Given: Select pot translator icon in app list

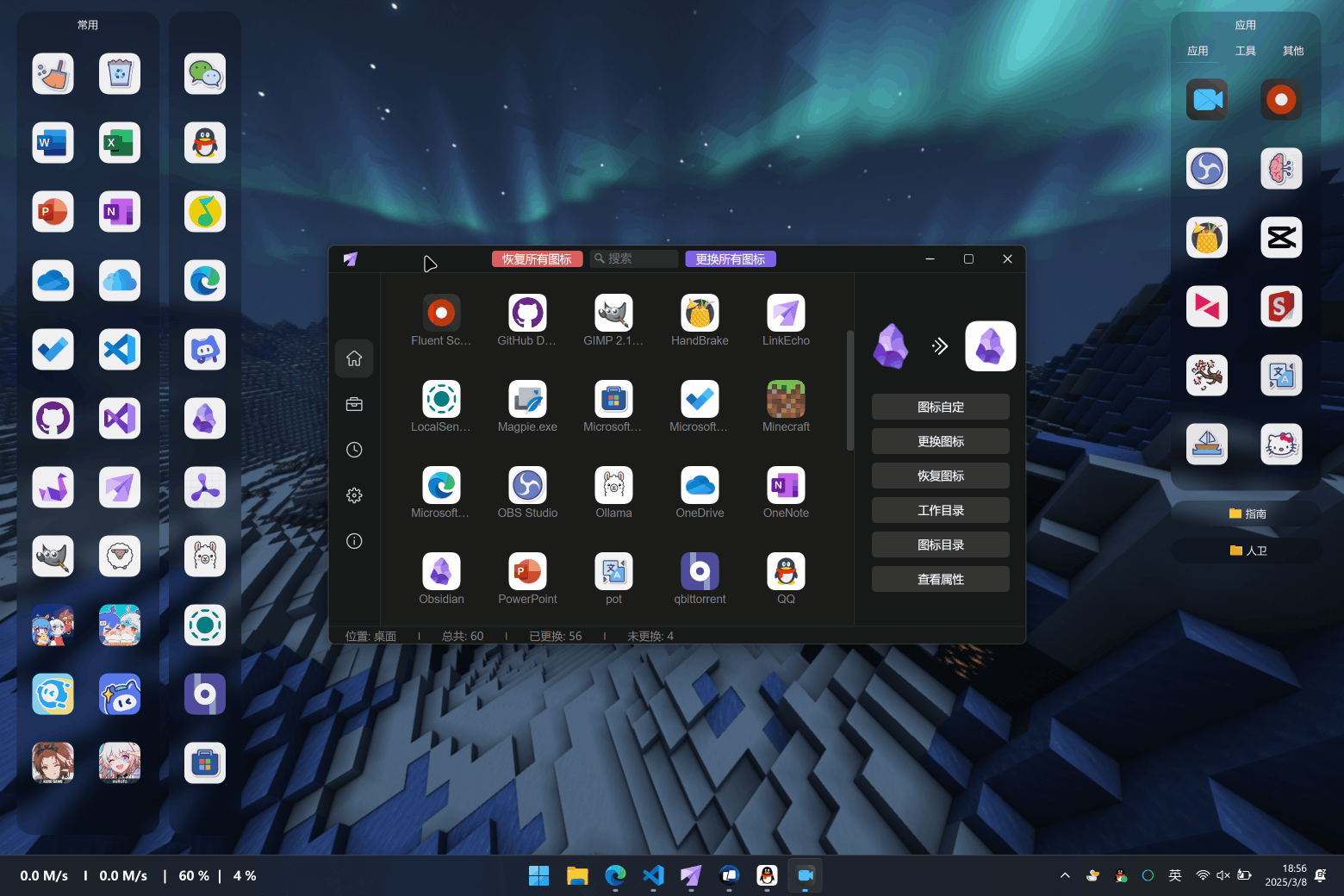Looking at the screenshot, I should pyautogui.click(x=613, y=571).
